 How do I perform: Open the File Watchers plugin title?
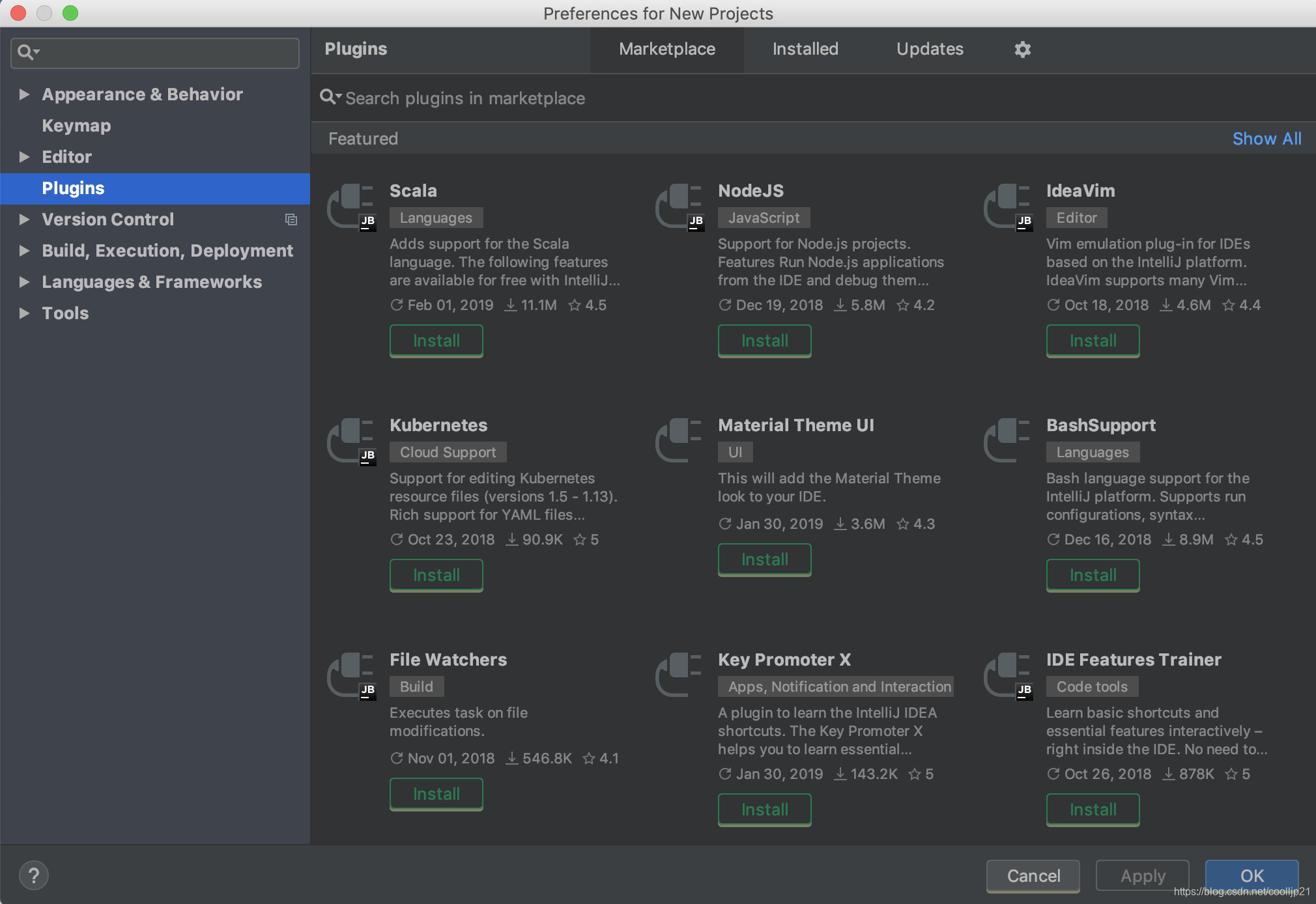coord(448,660)
